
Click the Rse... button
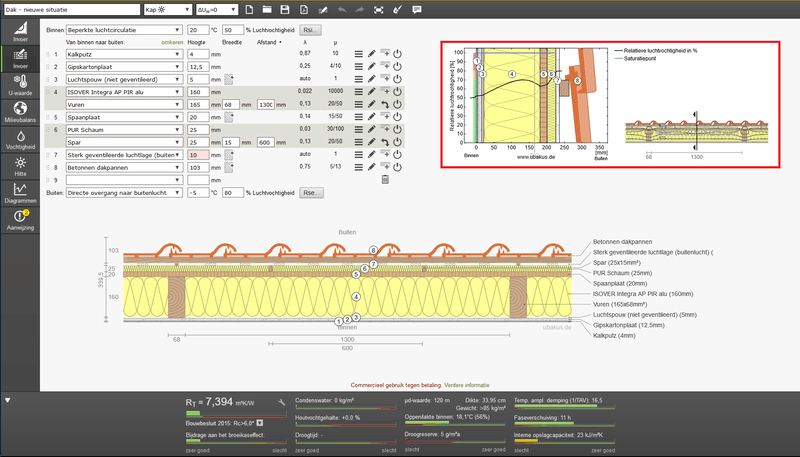pyautogui.click(x=311, y=193)
